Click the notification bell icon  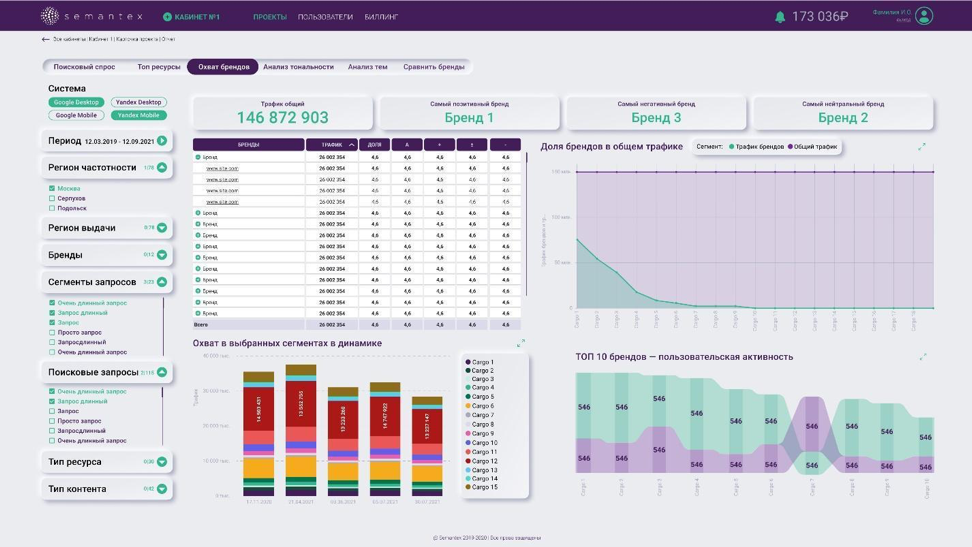pos(780,16)
